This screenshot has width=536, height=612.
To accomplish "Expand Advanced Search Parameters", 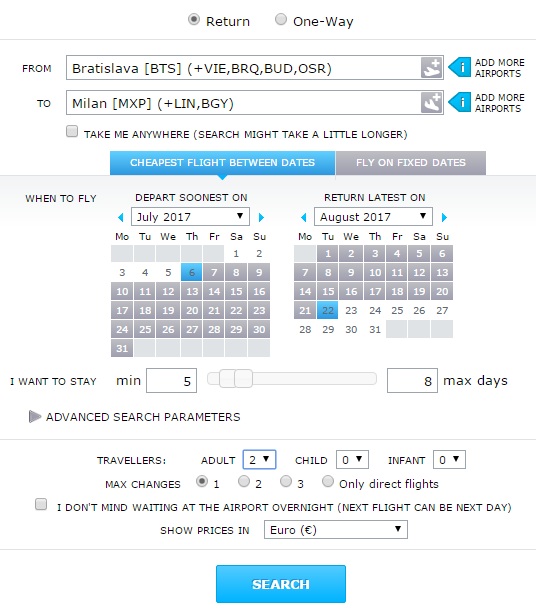I will [135, 417].
